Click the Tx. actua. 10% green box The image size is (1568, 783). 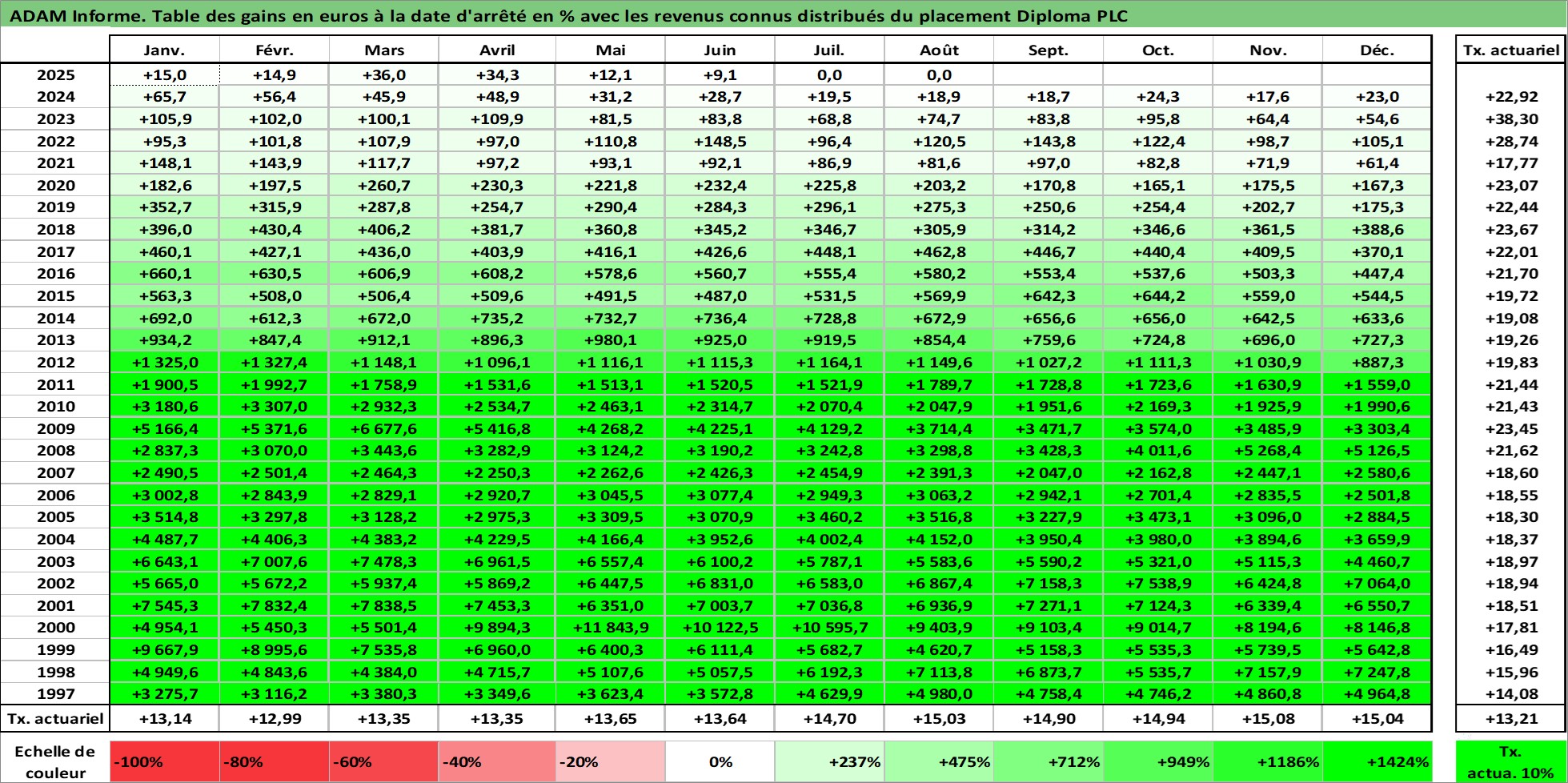[1511, 762]
